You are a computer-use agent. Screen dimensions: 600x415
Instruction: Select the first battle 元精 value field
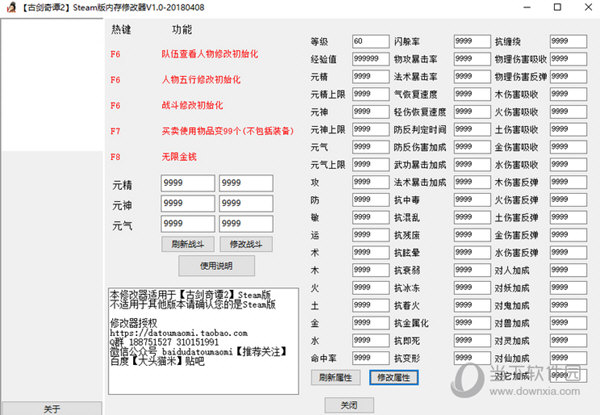(x=188, y=183)
